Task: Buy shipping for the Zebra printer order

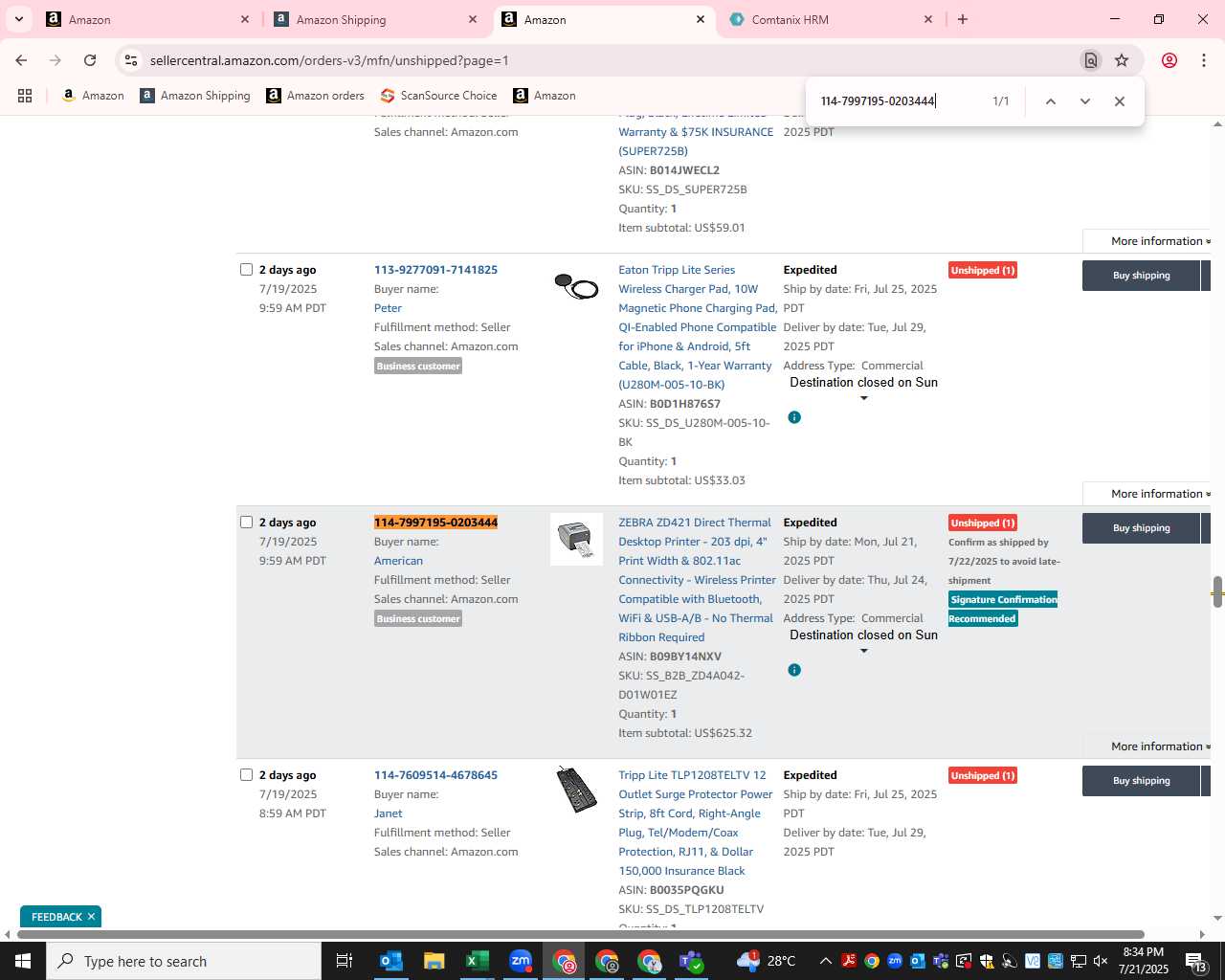Action: coord(1141,528)
